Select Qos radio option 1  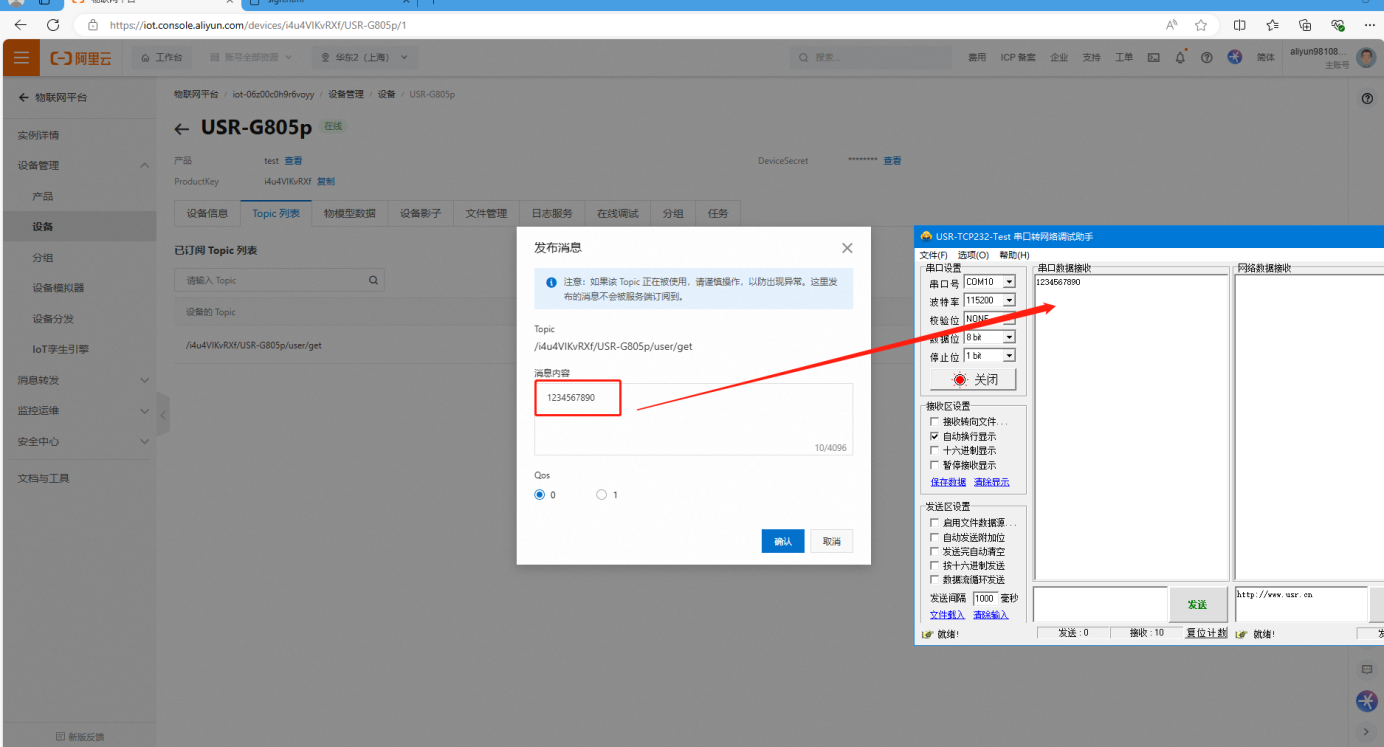pos(601,495)
